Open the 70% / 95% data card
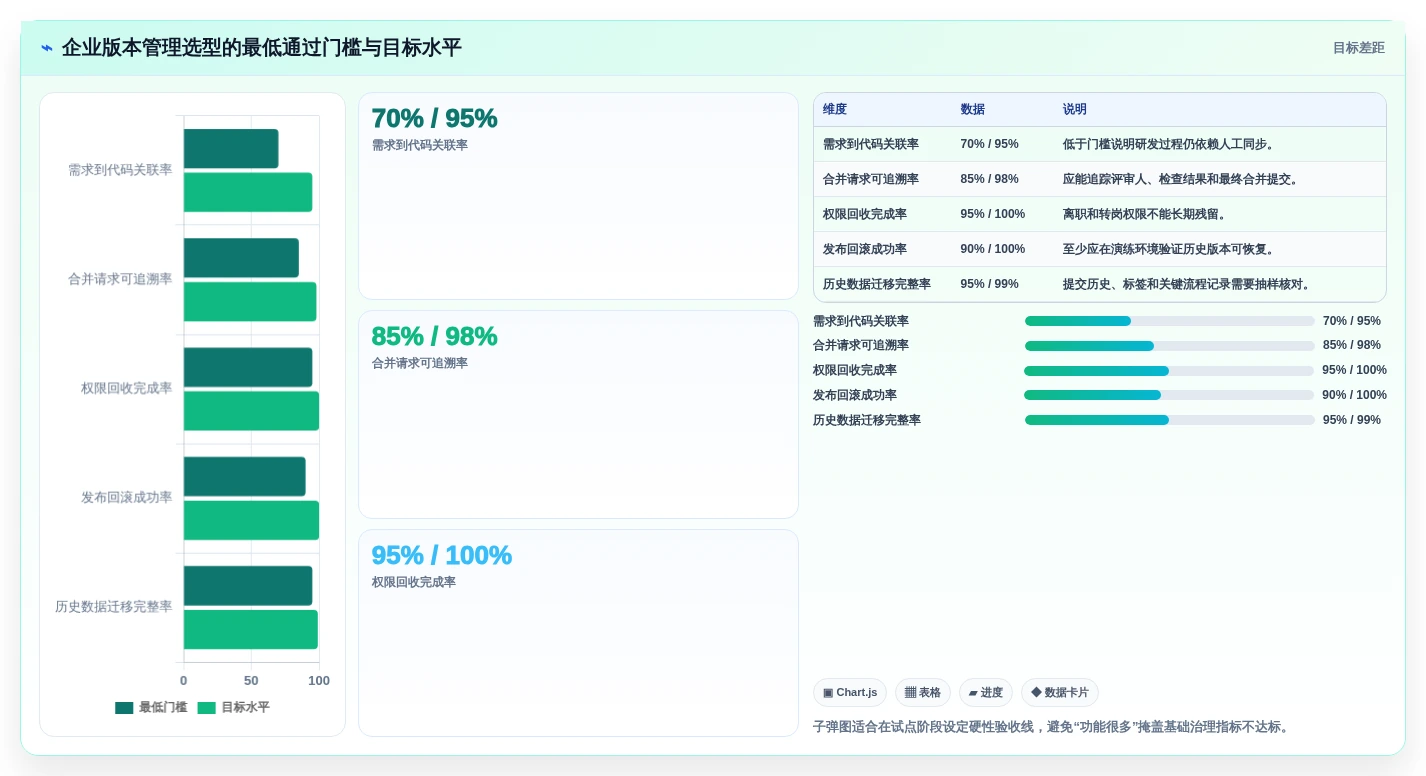This screenshot has height=776, width=1426. point(578,196)
